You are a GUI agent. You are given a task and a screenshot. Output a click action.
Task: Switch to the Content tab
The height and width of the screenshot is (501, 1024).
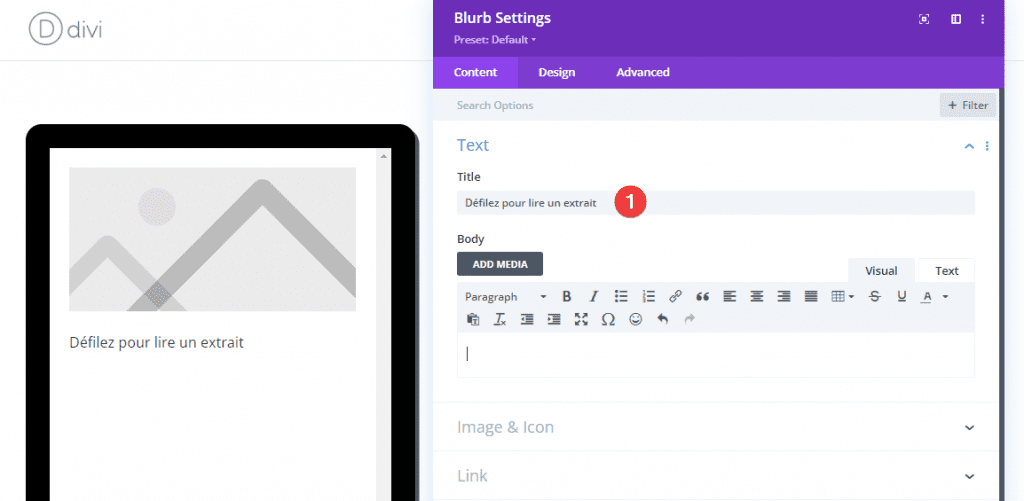pos(475,73)
